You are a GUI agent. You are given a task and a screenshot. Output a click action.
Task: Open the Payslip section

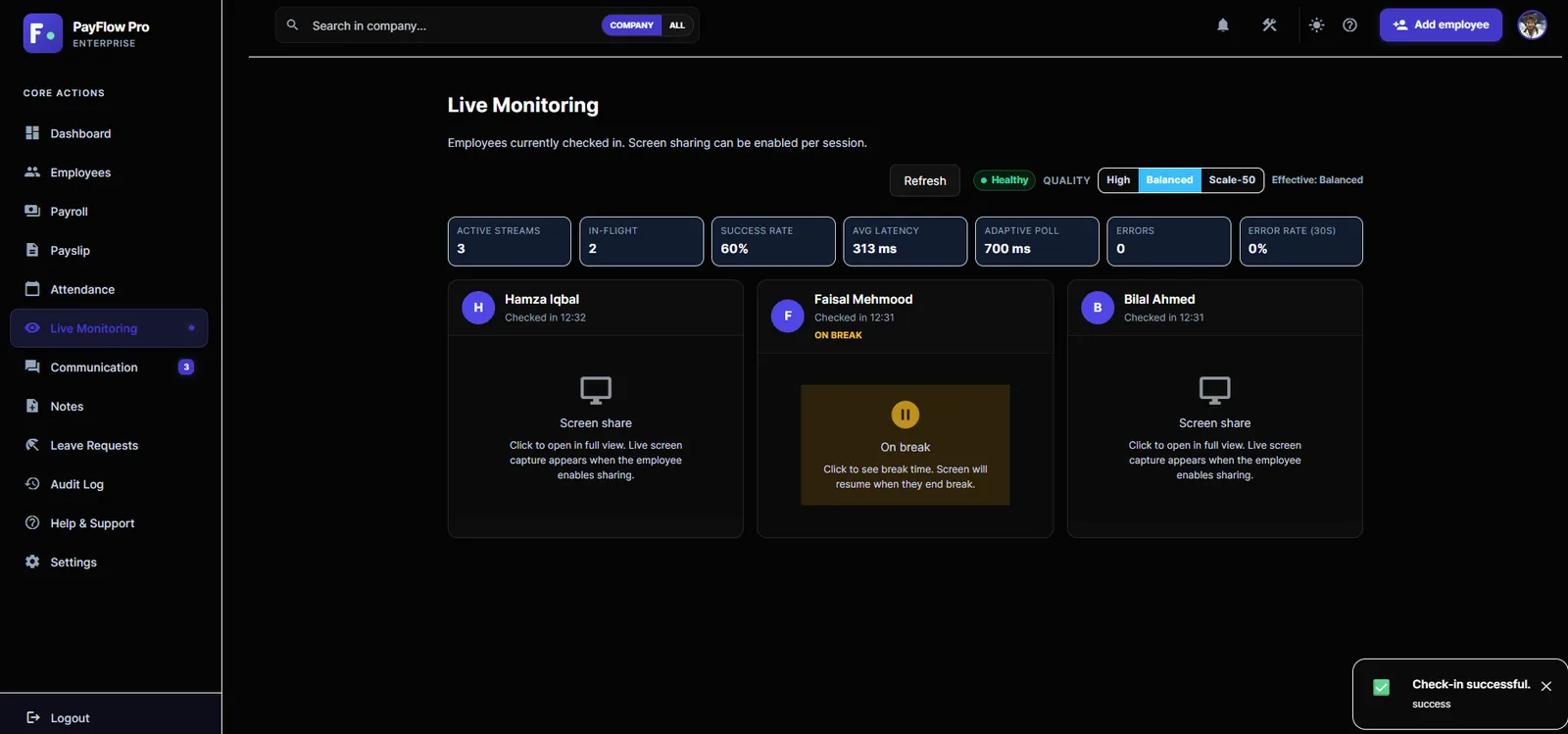pyautogui.click(x=109, y=251)
